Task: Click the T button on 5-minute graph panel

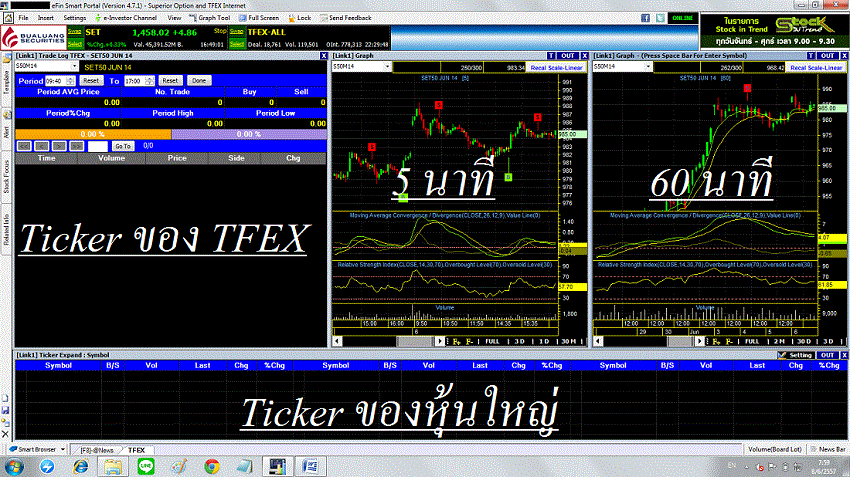Action: tap(551, 56)
